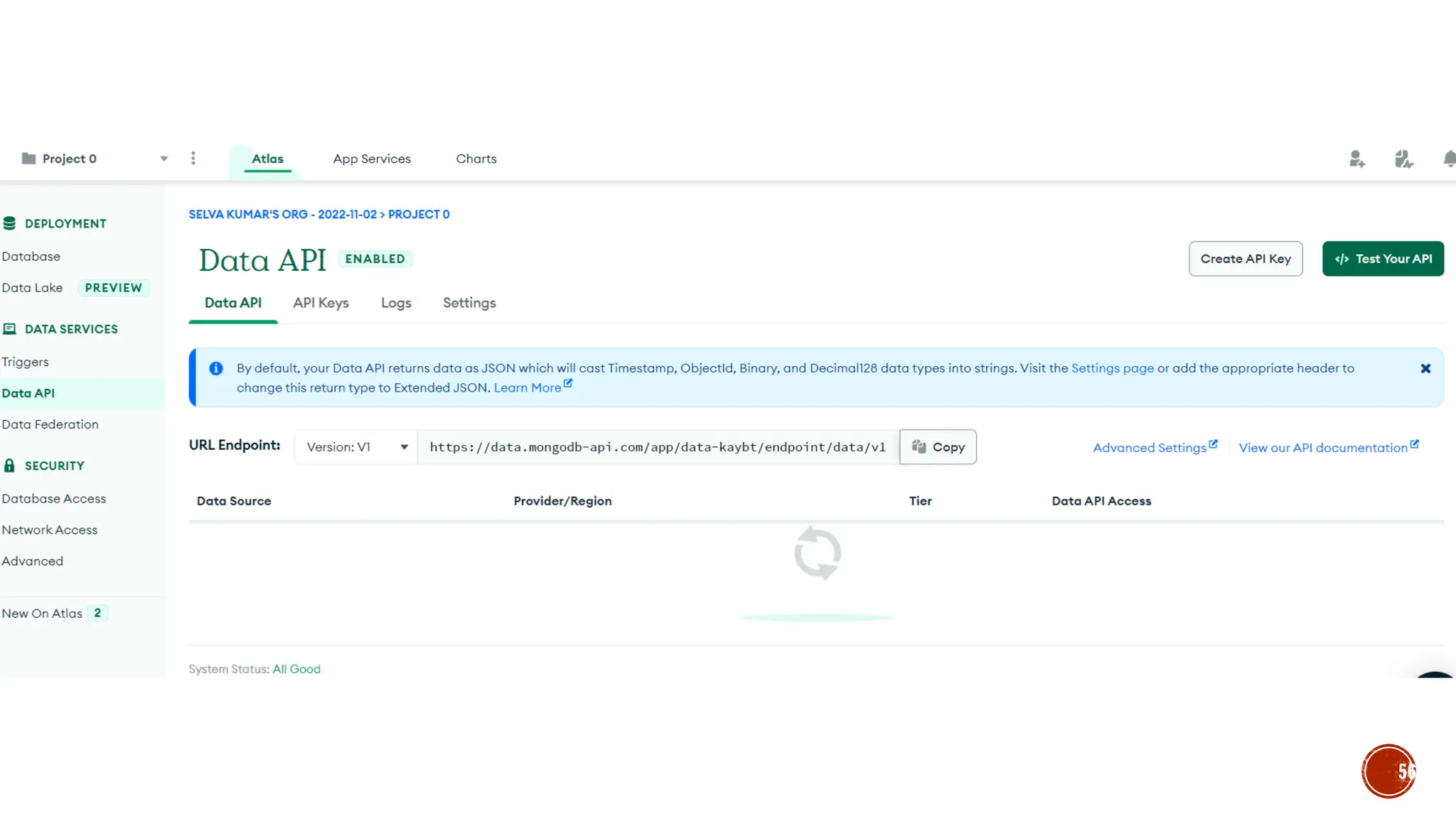Click the URL endpoint text field
Viewport: 1456px width, 819px height.
(658, 447)
